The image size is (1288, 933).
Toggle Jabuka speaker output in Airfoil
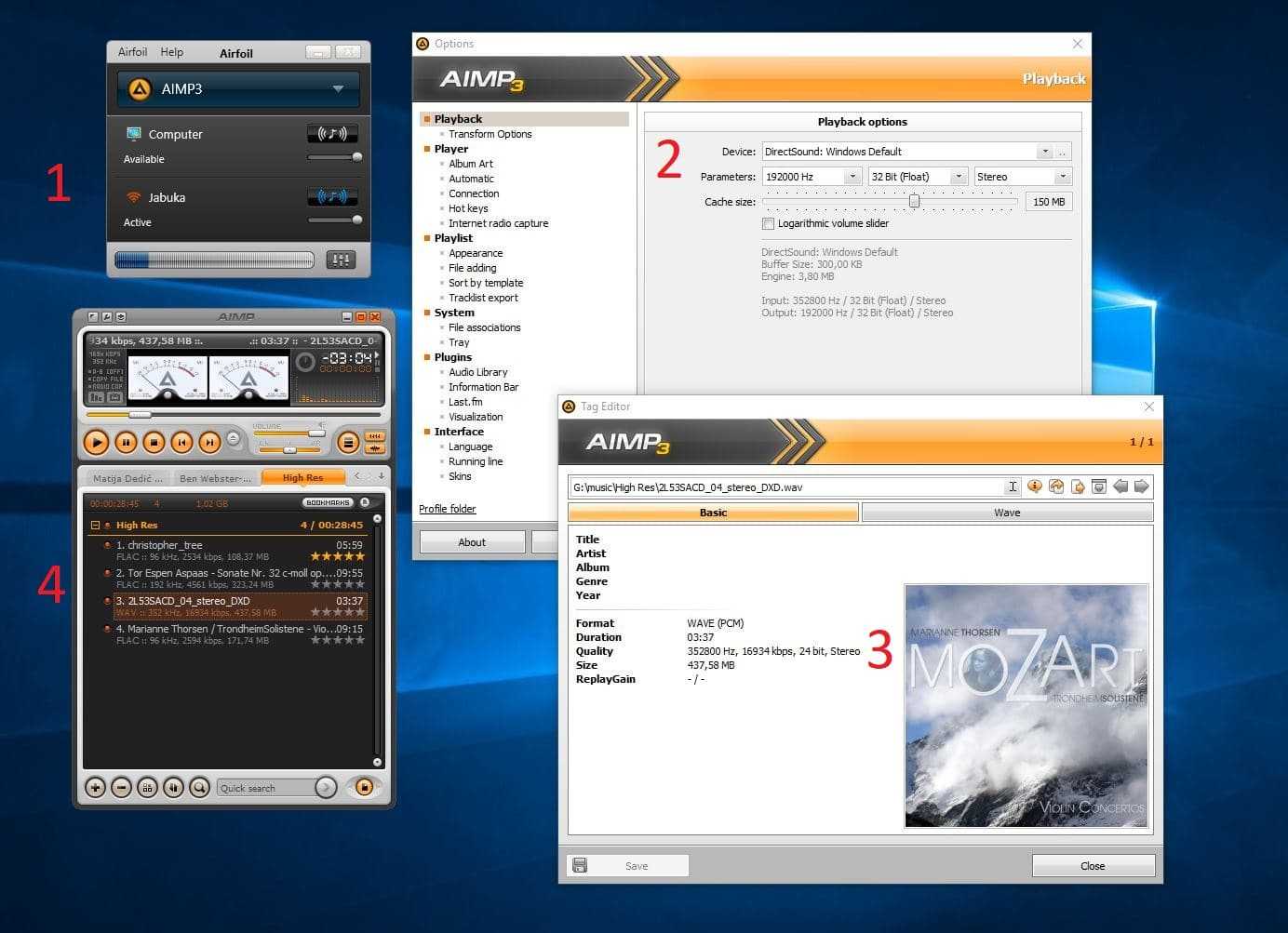point(332,197)
